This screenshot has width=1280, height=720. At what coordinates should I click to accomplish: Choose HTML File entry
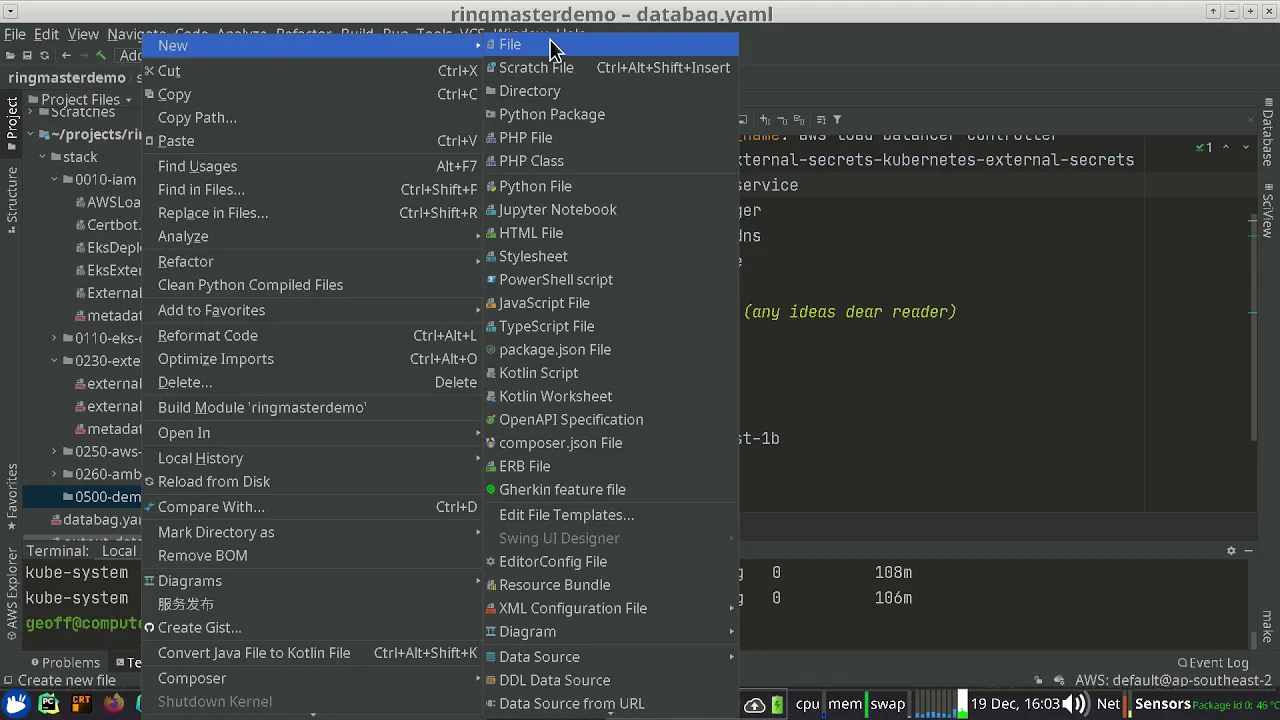[x=611, y=233]
